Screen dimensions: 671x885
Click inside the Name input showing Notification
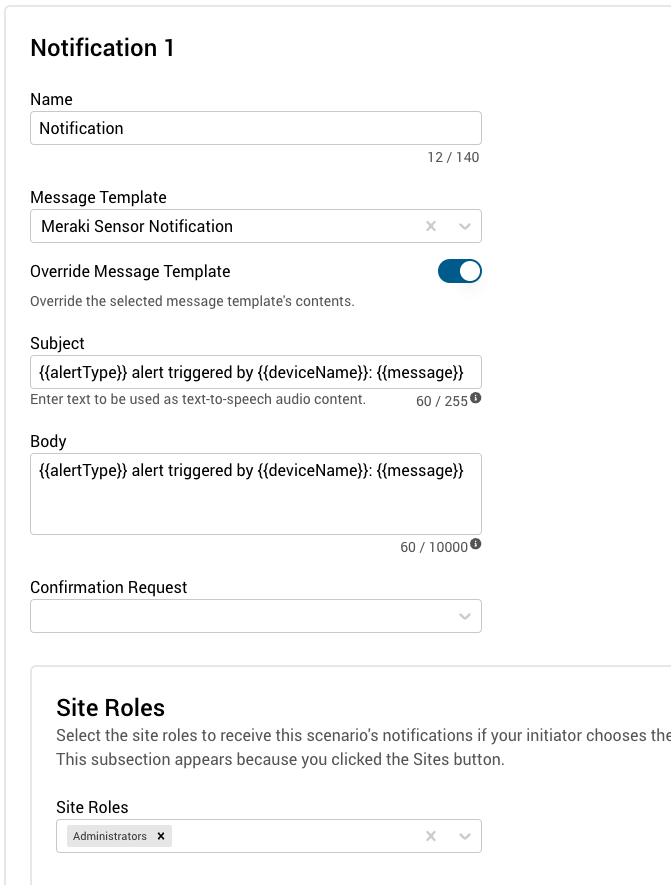255,128
